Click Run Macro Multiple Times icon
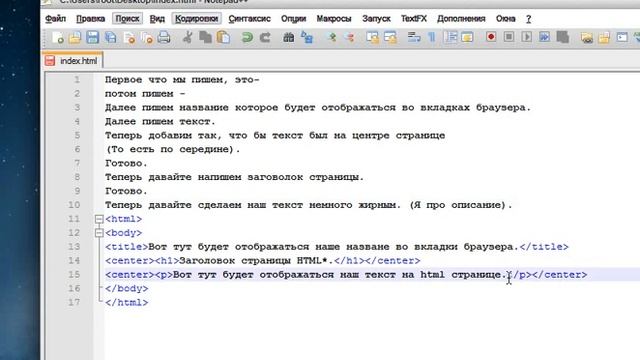Screen dimensions: 640x360 (544, 37)
